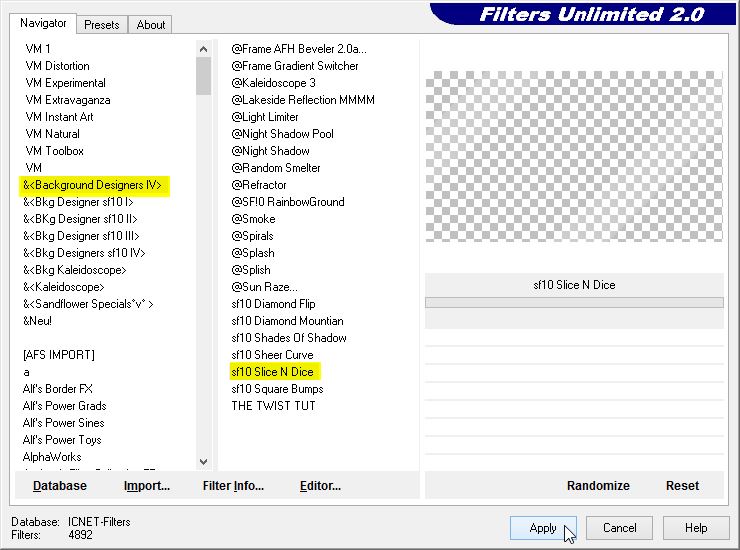
Task: Click the sf10 Slice N Dice slider bar
Action: pyautogui.click(x=574, y=302)
